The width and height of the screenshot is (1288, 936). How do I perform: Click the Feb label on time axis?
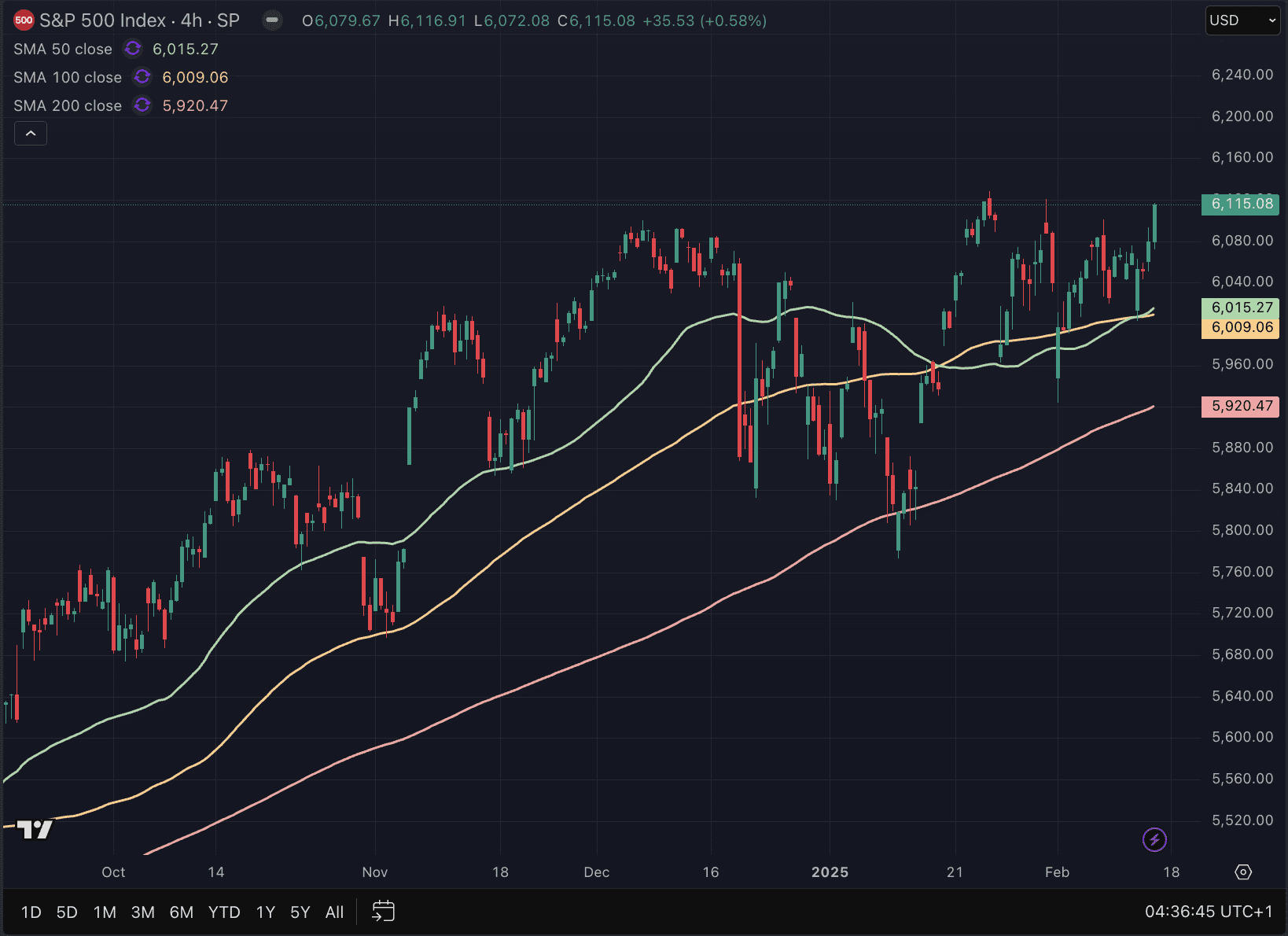(1057, 872)
